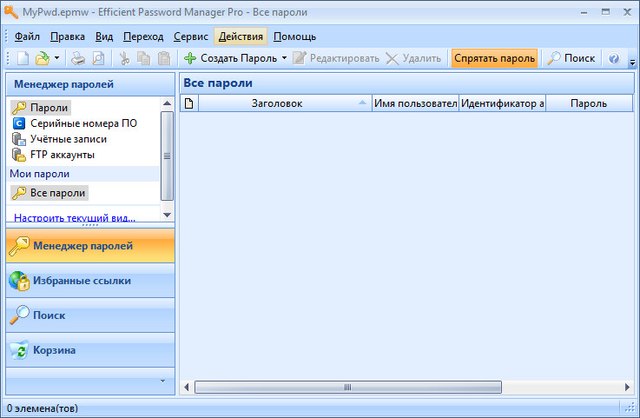
Task: Expand dropdown arrow next to open folder
Action: (x=57, y=58)
